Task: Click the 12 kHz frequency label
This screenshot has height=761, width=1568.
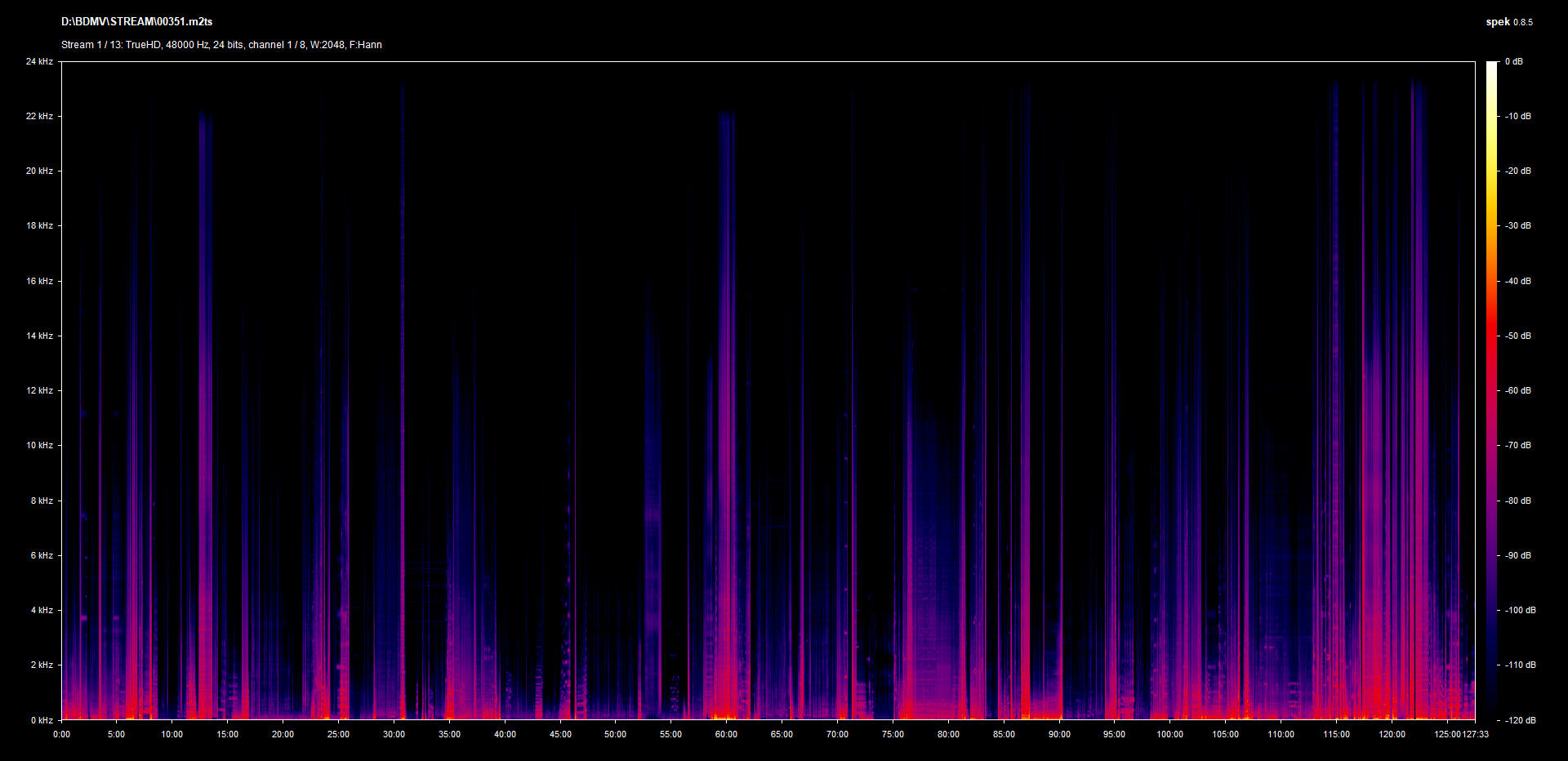Action: [x=39, y=390]
